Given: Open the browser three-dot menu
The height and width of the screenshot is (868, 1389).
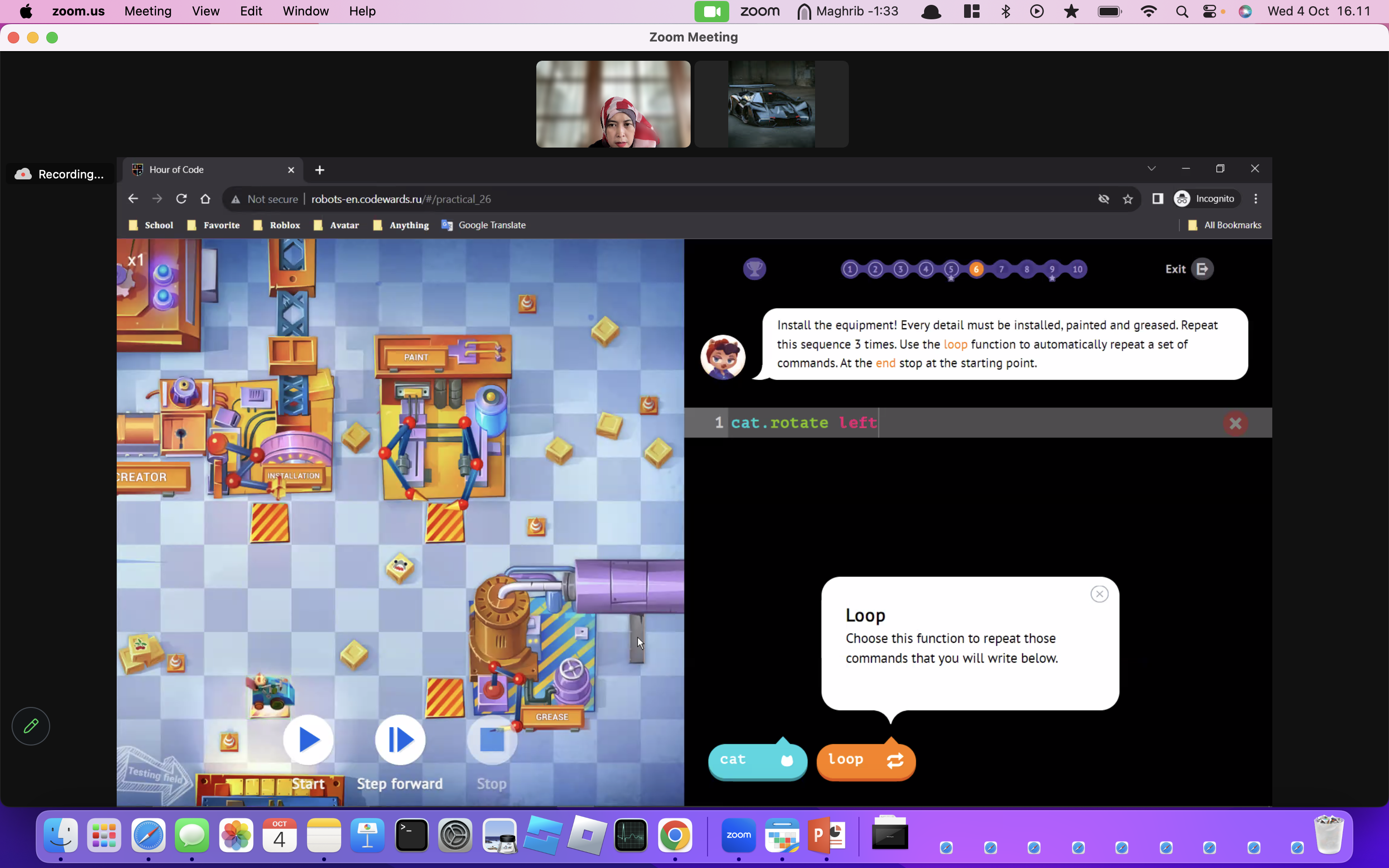Looking at the screenshot, I should [x=1256, y=199].
